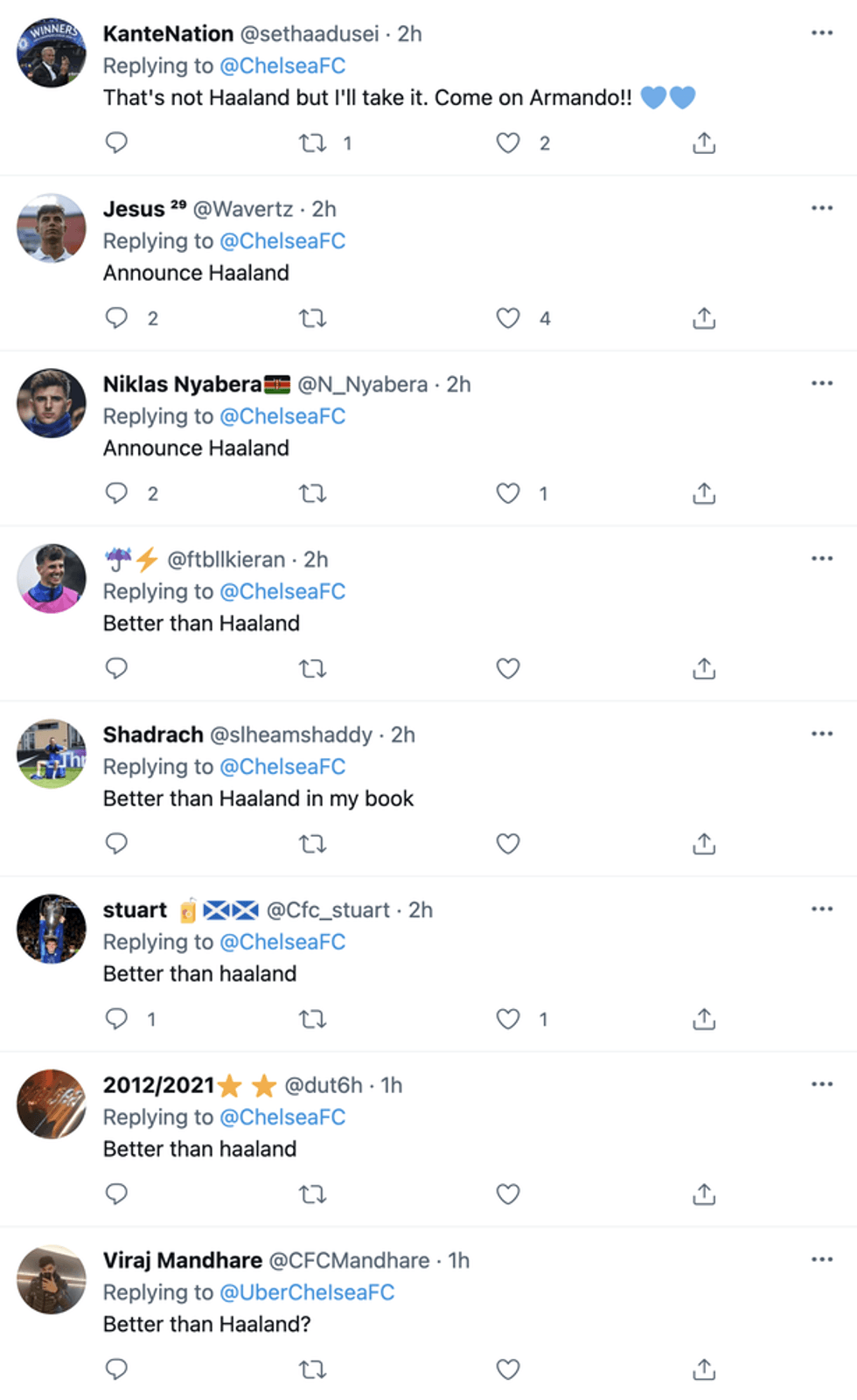This screenshot has height=1400, width=857.
Task: Retweet Shadrach's tweet
Action: point(312,844)
